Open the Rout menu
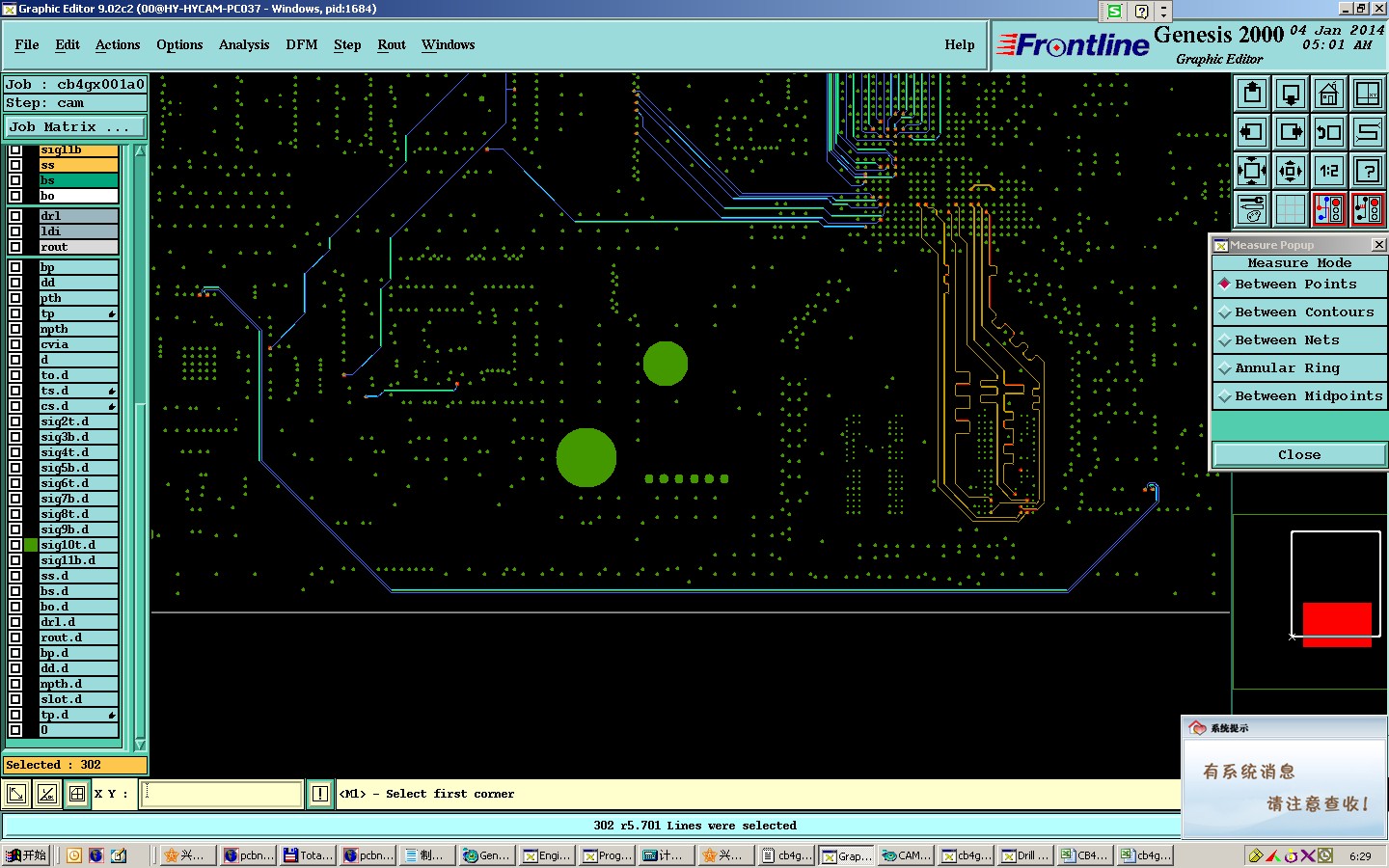 click(392, 44)
